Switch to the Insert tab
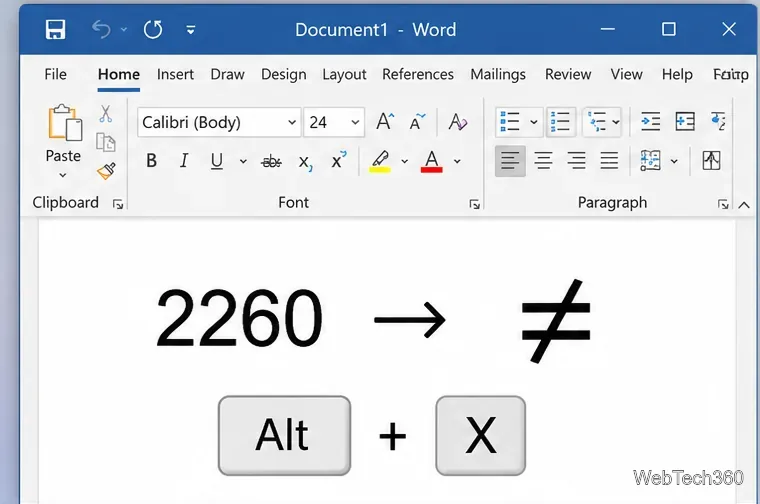Image resolution: width=760 pixels, height=504 pixels. [x=175, y=74]
